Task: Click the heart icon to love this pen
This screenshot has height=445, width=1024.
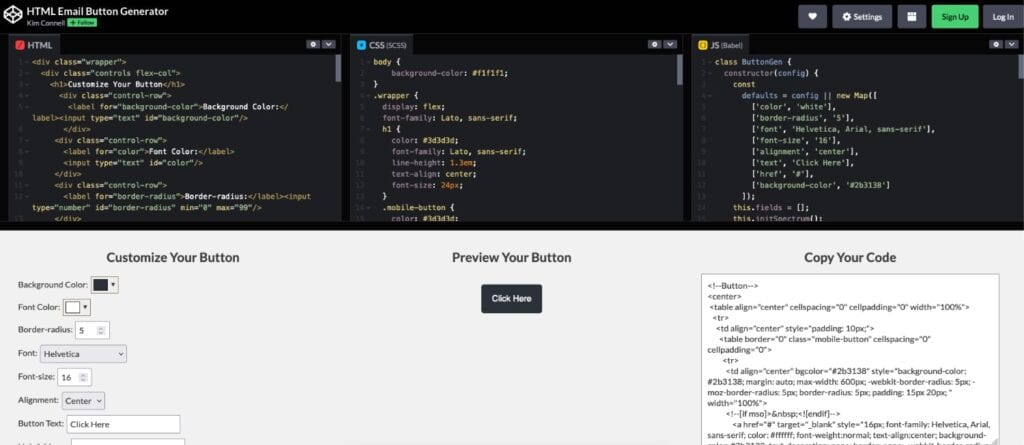Action: 812,17
